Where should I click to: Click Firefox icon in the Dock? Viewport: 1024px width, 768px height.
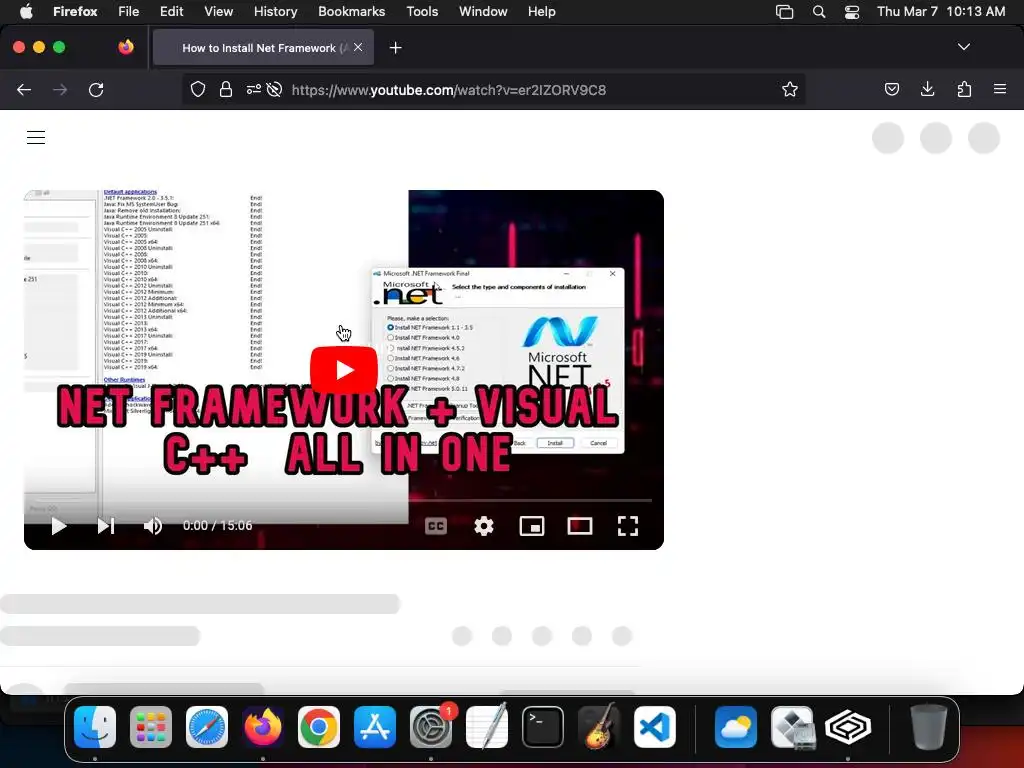(x=263, y=727)
